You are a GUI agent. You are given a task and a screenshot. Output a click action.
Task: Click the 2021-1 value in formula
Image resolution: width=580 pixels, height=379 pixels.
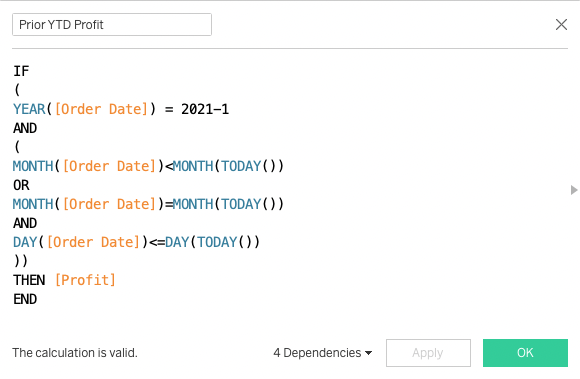tap(205, 109)
